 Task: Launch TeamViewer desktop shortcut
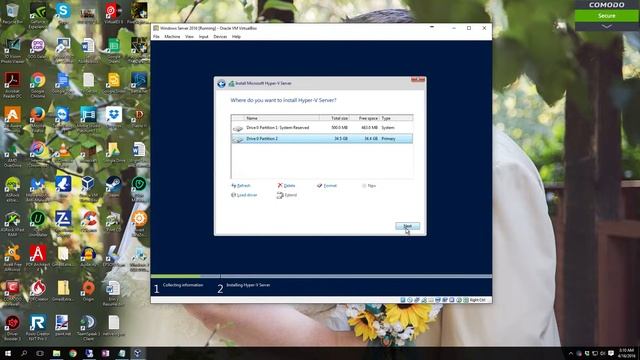coord(63,118)
